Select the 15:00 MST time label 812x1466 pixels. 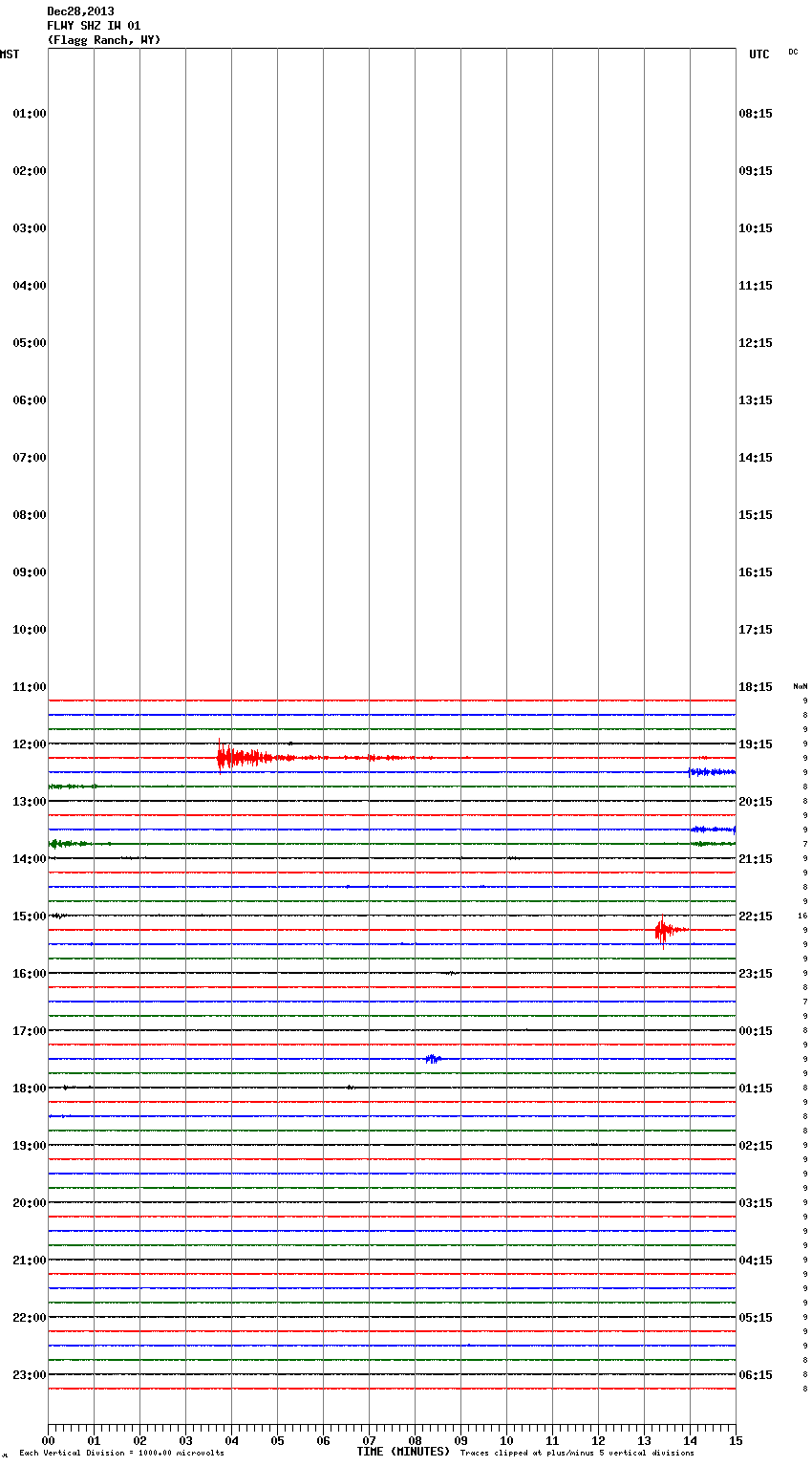pos(30,916)
